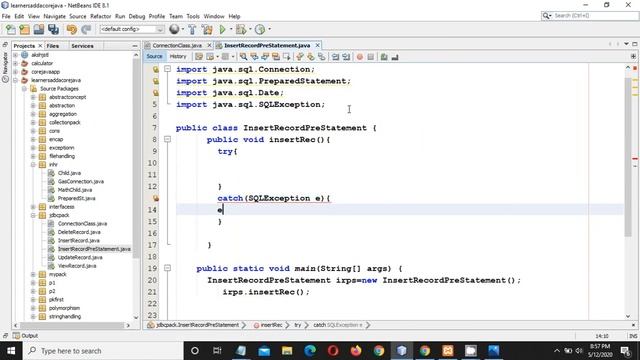Expand the corejavaapp project node
The image size is (640, 360).
[16, 72]
